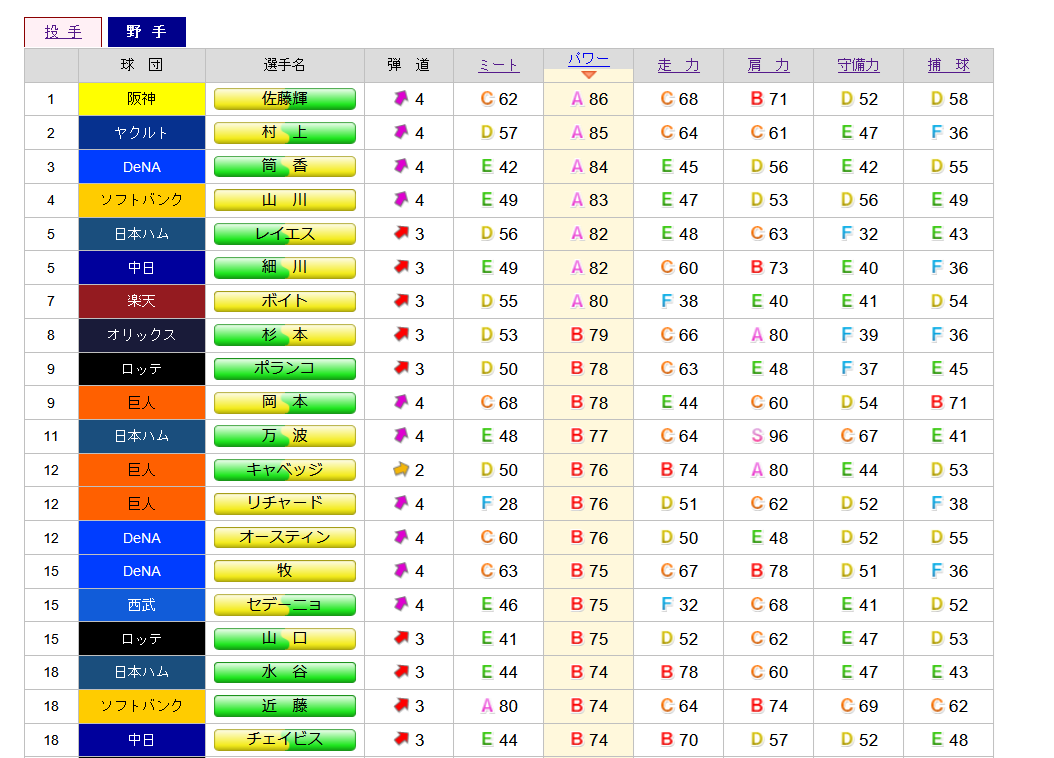Sort table by ミート column
This screenshot has width=1054, height=758.
[x=498, y=65]
